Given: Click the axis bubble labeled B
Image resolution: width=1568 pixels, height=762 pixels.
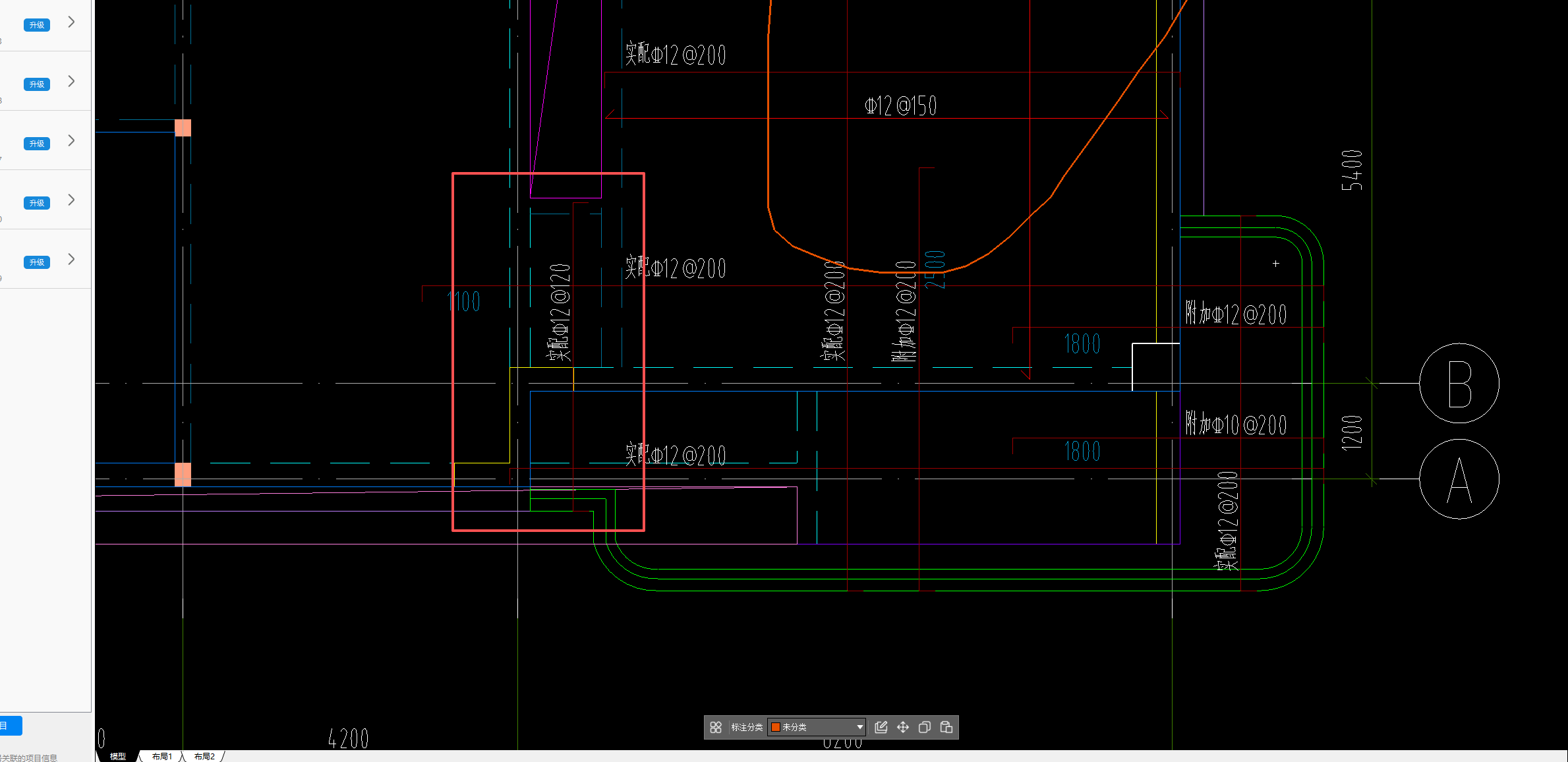Looking at the screenshot, I should coord(1459,383).
